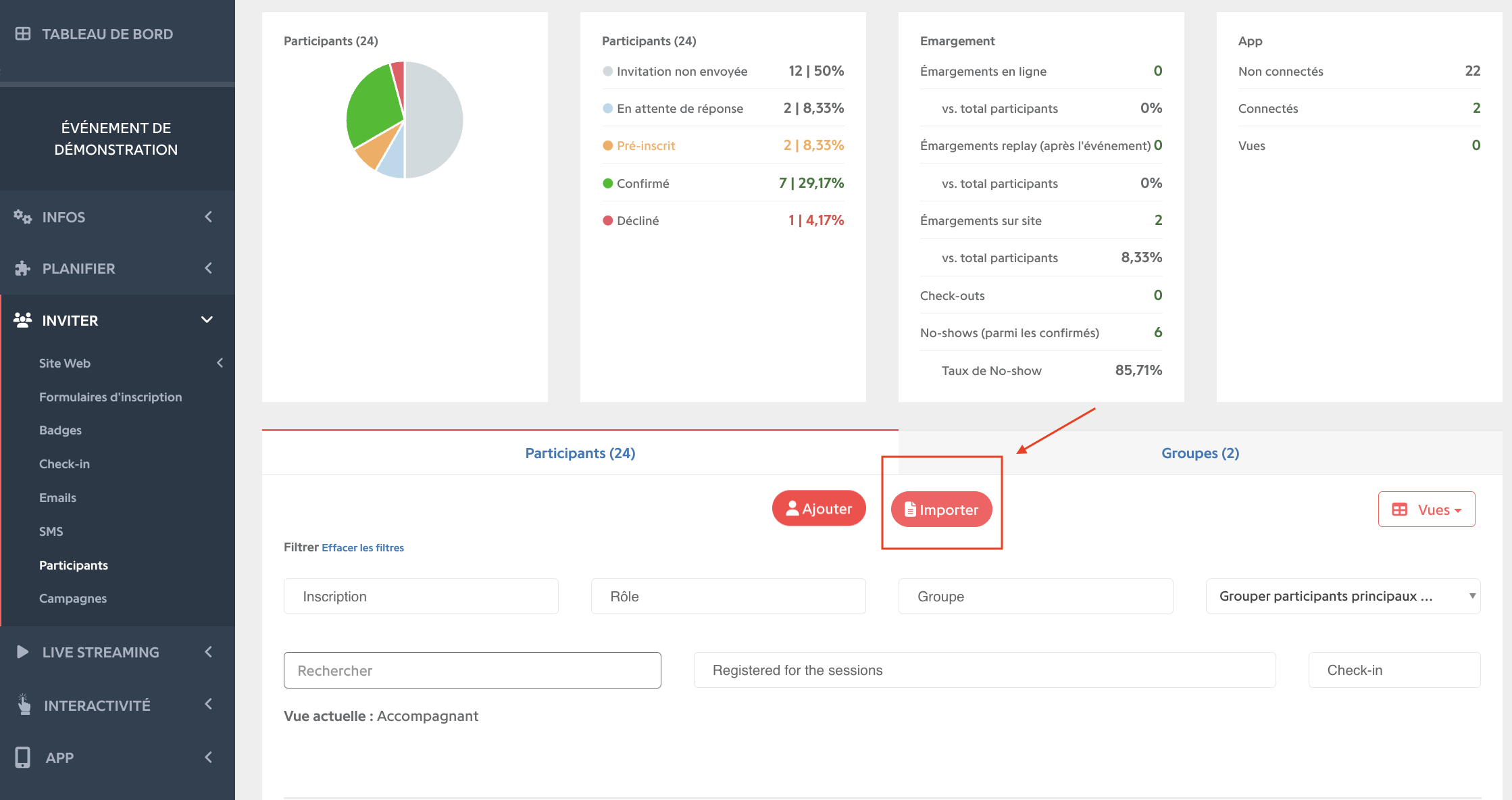Select the Participants (24) tab
1512x800 pixels.
tap(580, 453)
